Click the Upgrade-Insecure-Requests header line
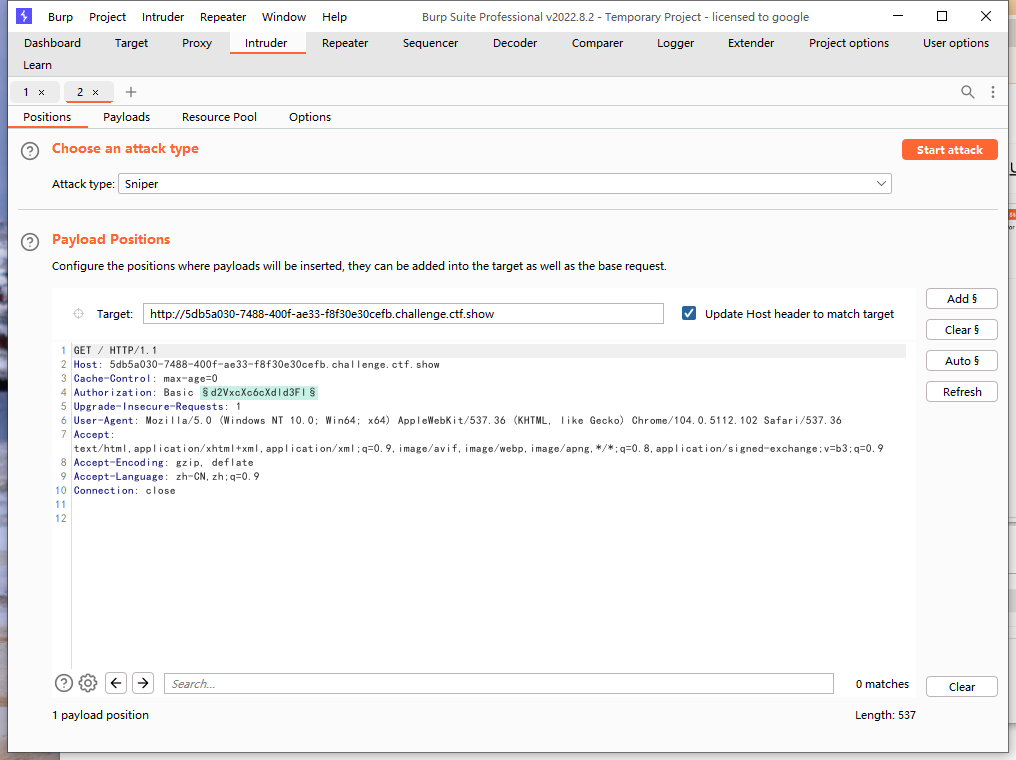 (157, 407)
